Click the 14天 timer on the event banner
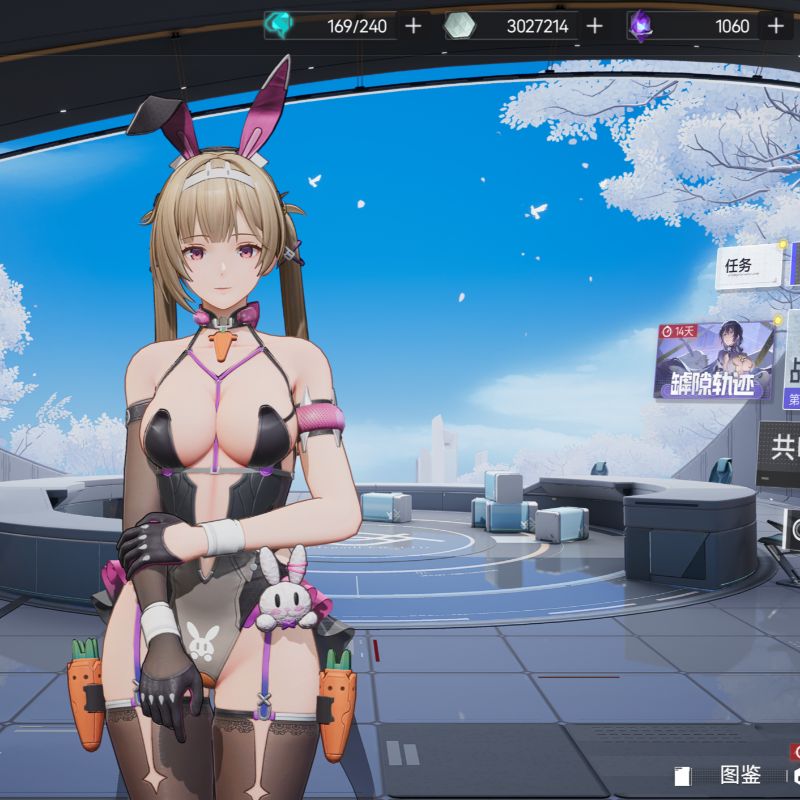Screen dimensions: 800x800 pos(678,332)
